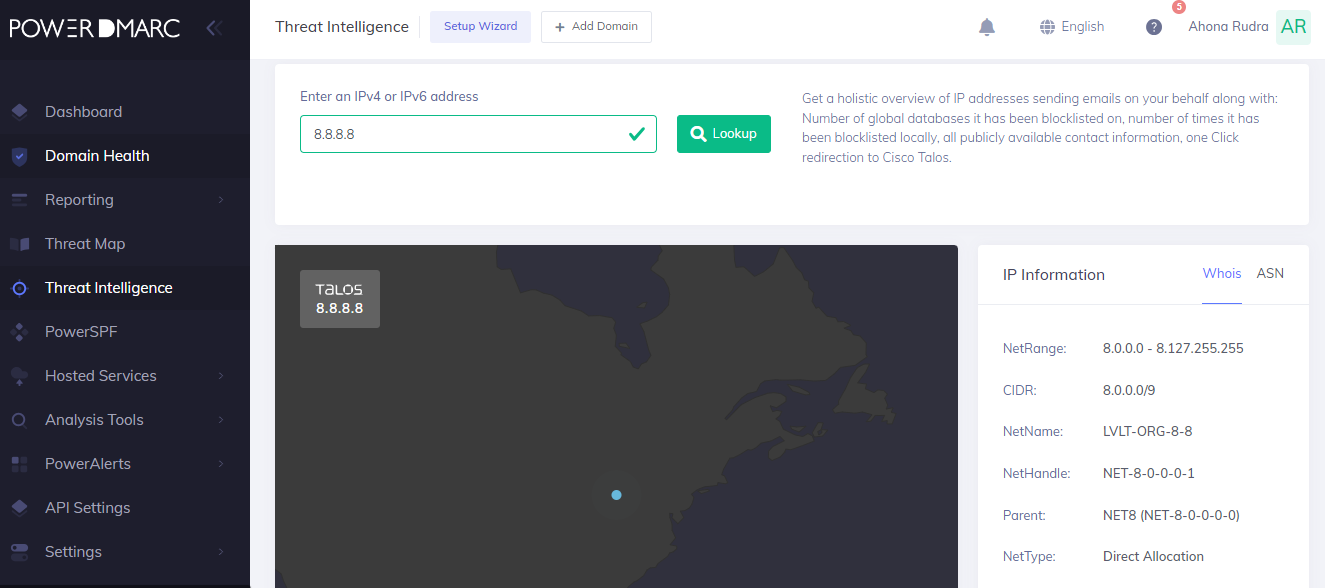Expand the Hosted Services chevron
Viewport: 1325px width, 588px height.
pos(221,376)
